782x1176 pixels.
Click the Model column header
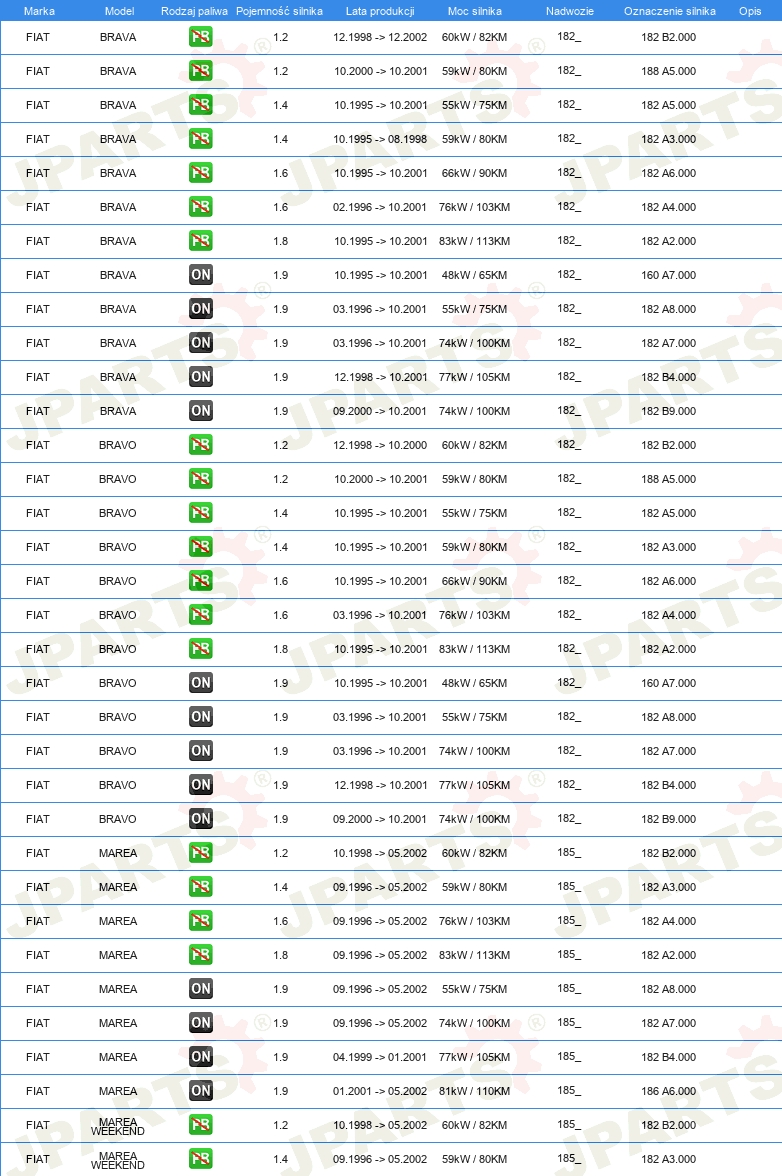pyautogui.click(x=119, y=11)
